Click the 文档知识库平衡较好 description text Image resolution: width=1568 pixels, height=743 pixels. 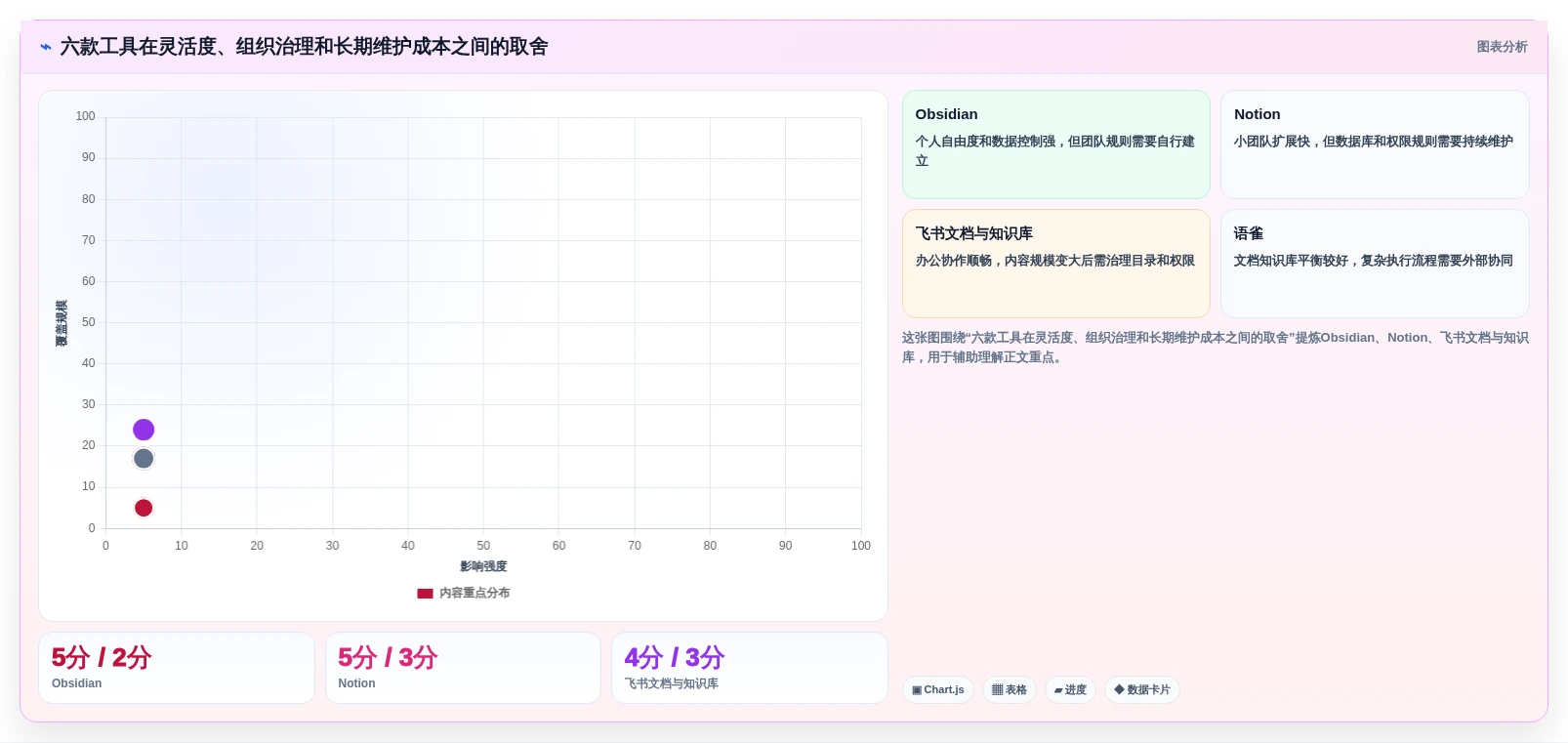point(1374,261)
